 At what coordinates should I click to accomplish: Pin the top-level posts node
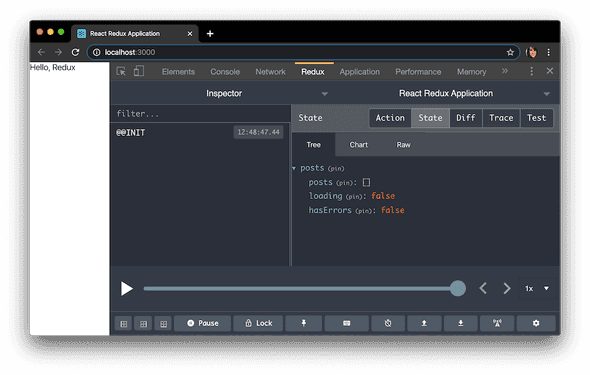[x=336, y=169]
